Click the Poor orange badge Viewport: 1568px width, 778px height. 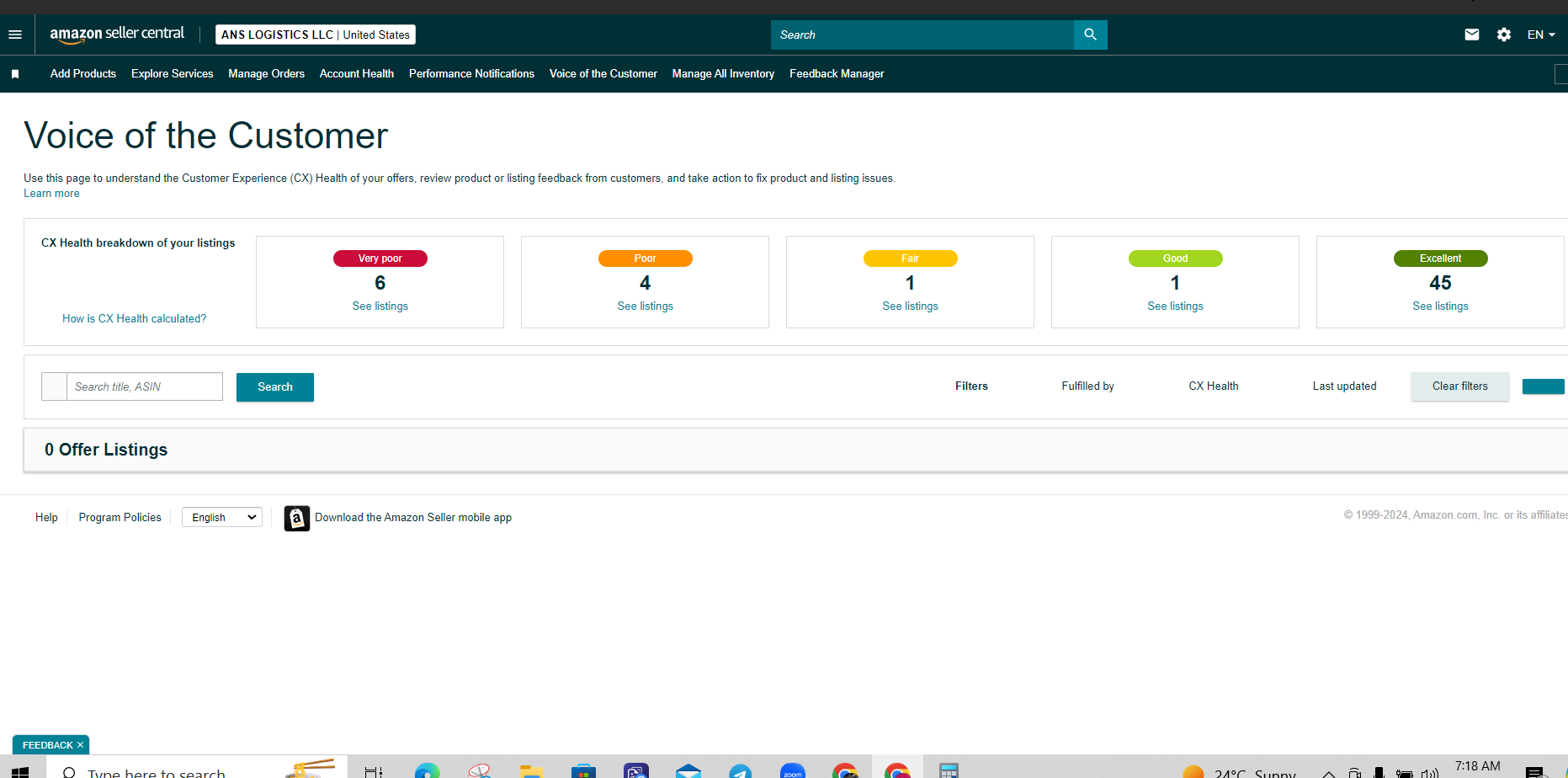(x=646, y=258)
